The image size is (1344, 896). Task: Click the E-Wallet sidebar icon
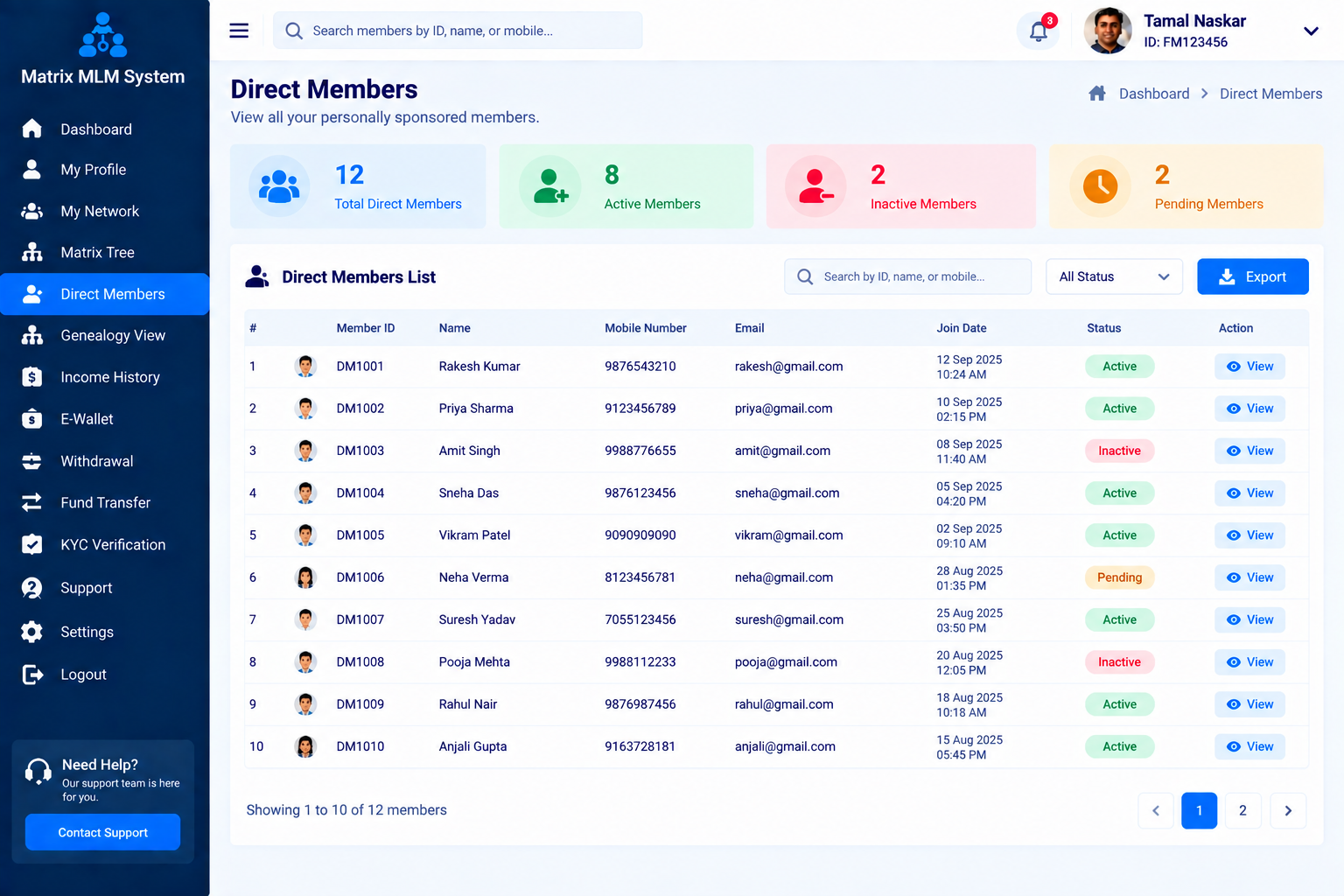[x=32, y=419]
